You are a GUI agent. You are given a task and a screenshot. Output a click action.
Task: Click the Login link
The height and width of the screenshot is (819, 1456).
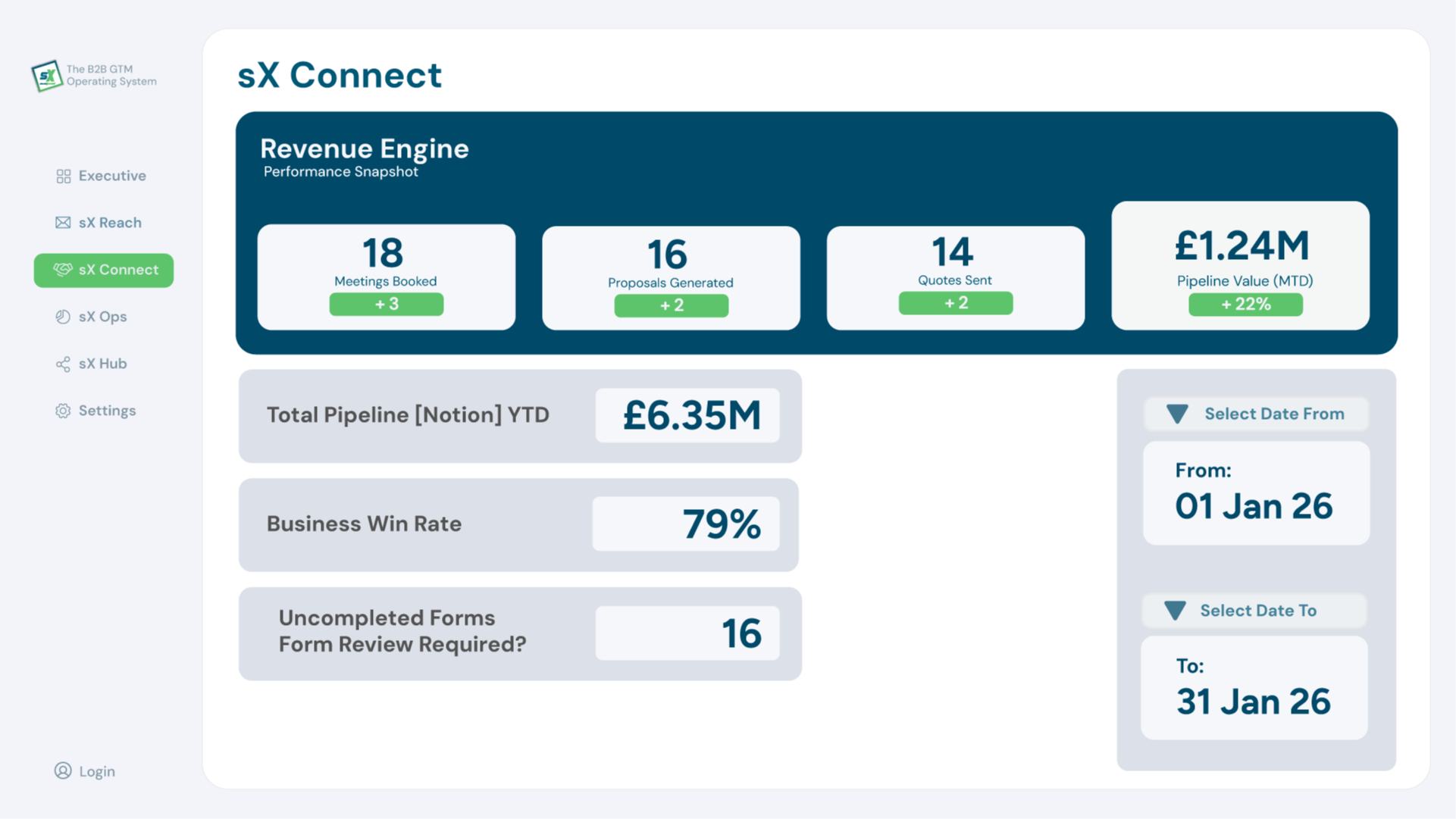[97, 771]
